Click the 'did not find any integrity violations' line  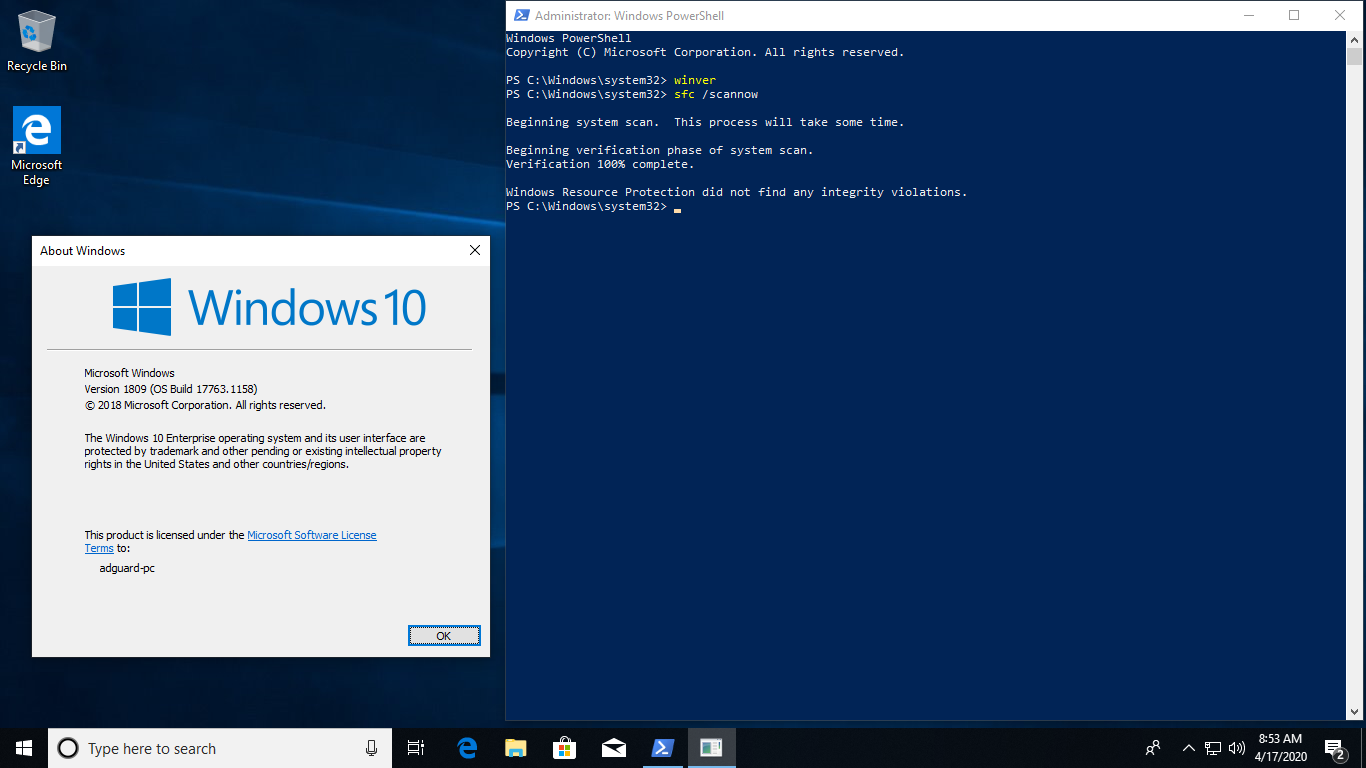(737, 192)
